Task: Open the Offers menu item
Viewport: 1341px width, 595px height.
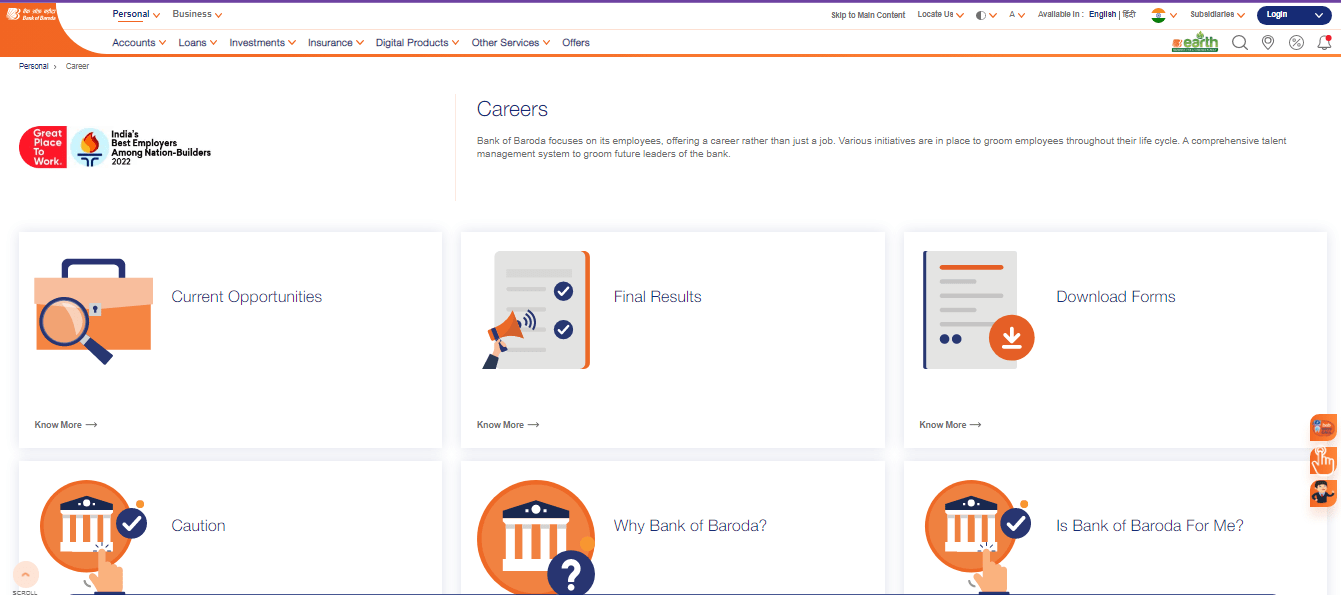Action: click(576, 42)
